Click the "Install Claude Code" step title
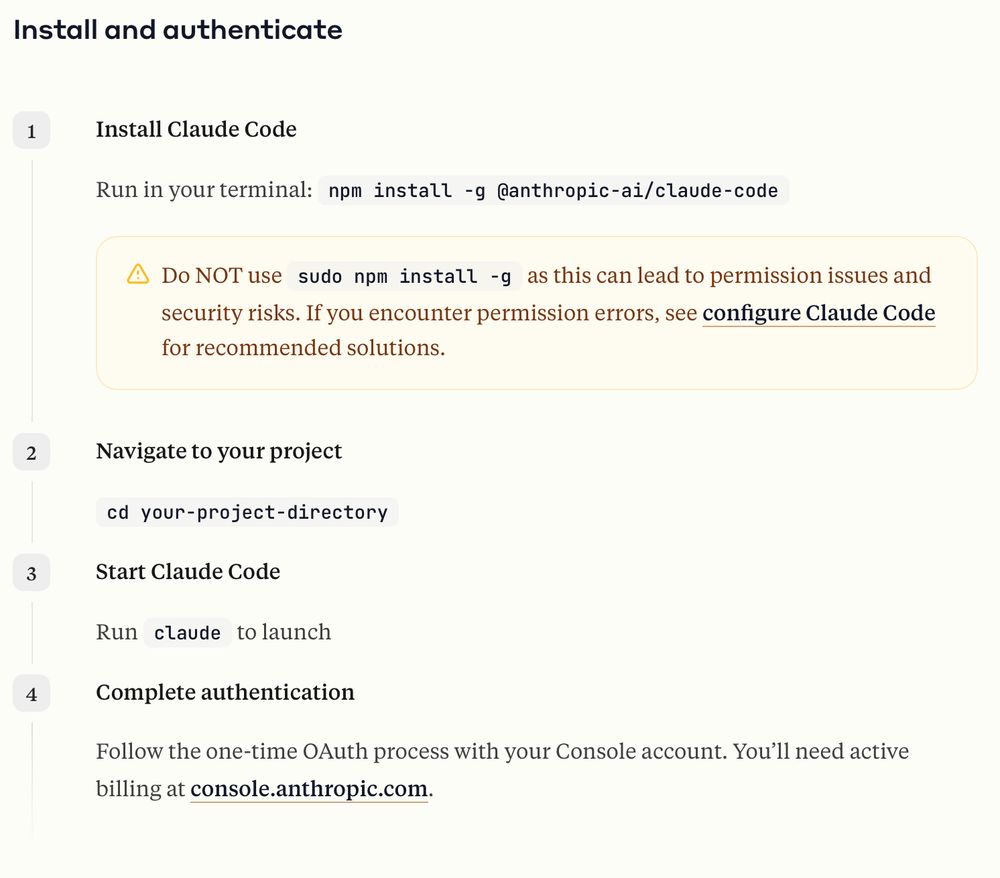 [196, 129]
